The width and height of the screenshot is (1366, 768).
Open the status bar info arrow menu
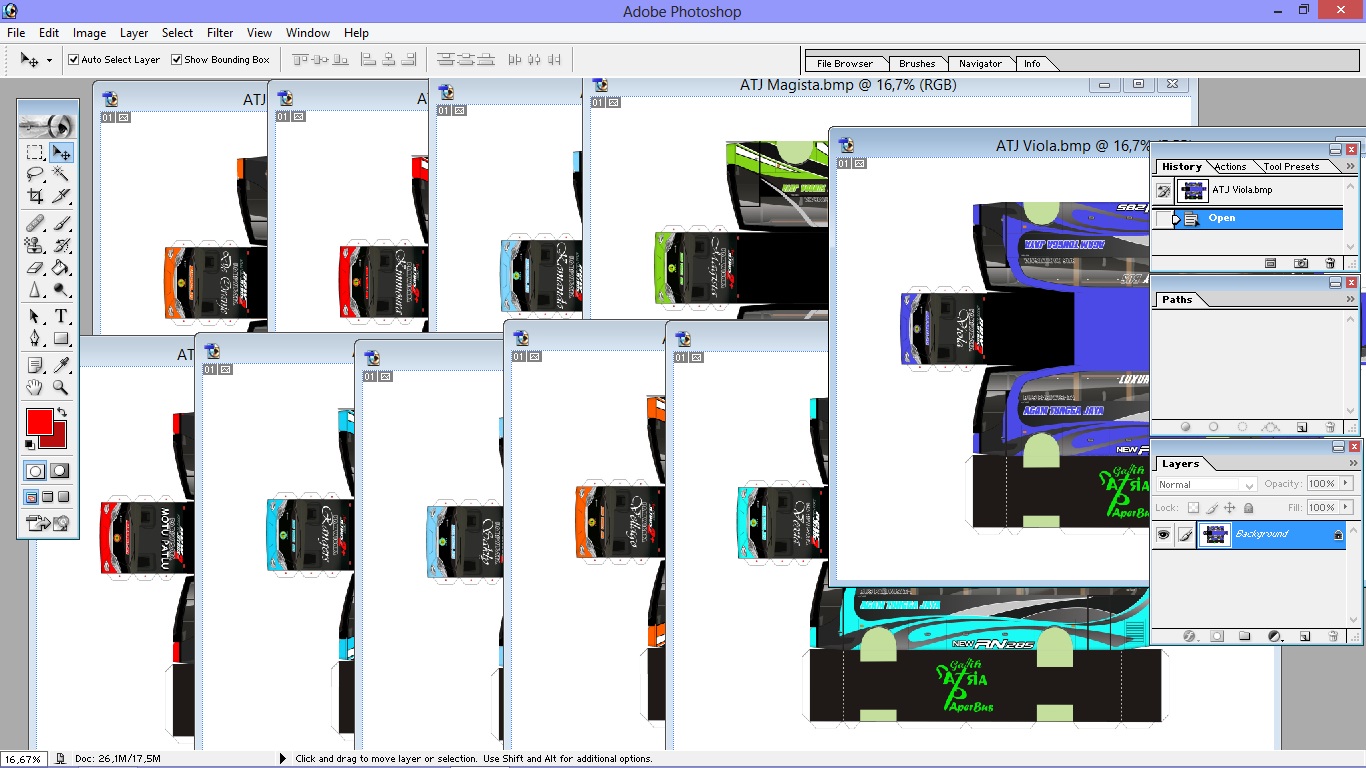point(283,759)
